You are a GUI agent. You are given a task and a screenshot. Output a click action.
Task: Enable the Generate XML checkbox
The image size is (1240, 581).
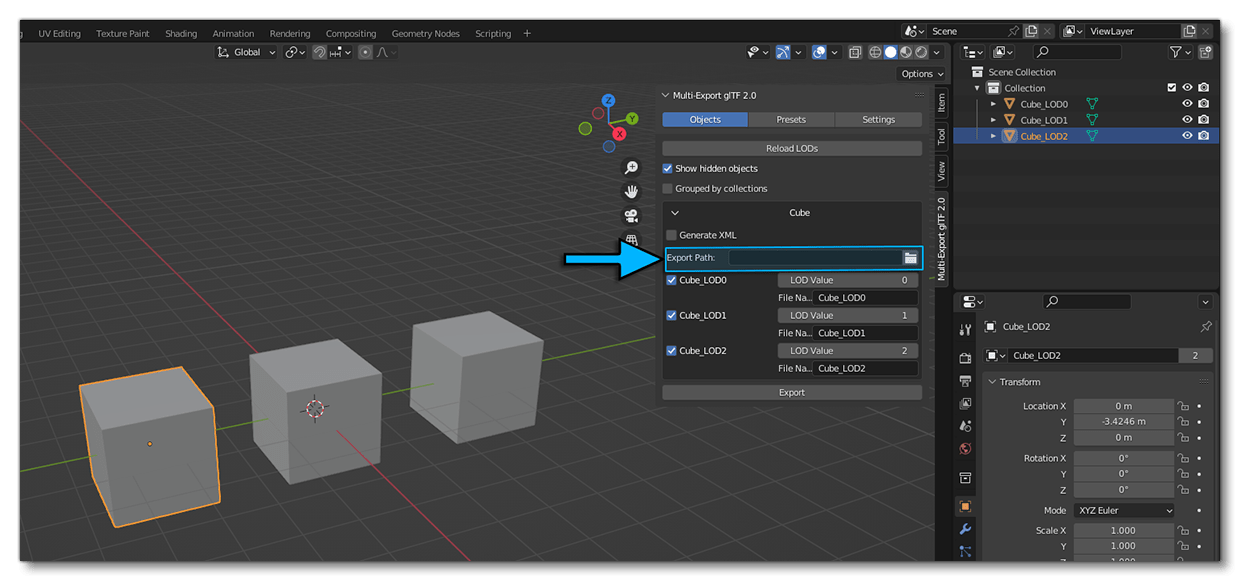672,235
